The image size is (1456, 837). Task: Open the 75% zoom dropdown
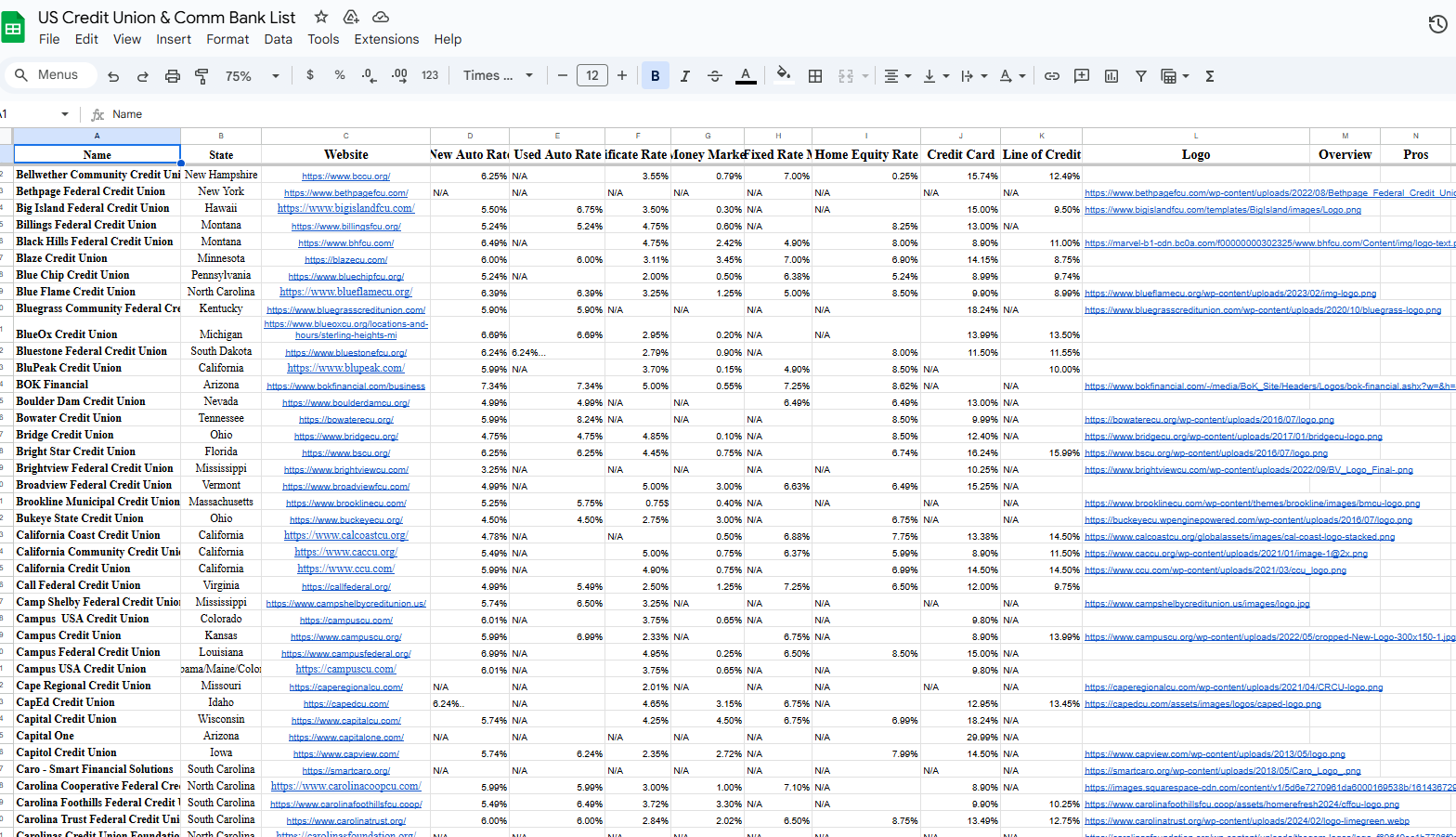(x=252, y=76)
